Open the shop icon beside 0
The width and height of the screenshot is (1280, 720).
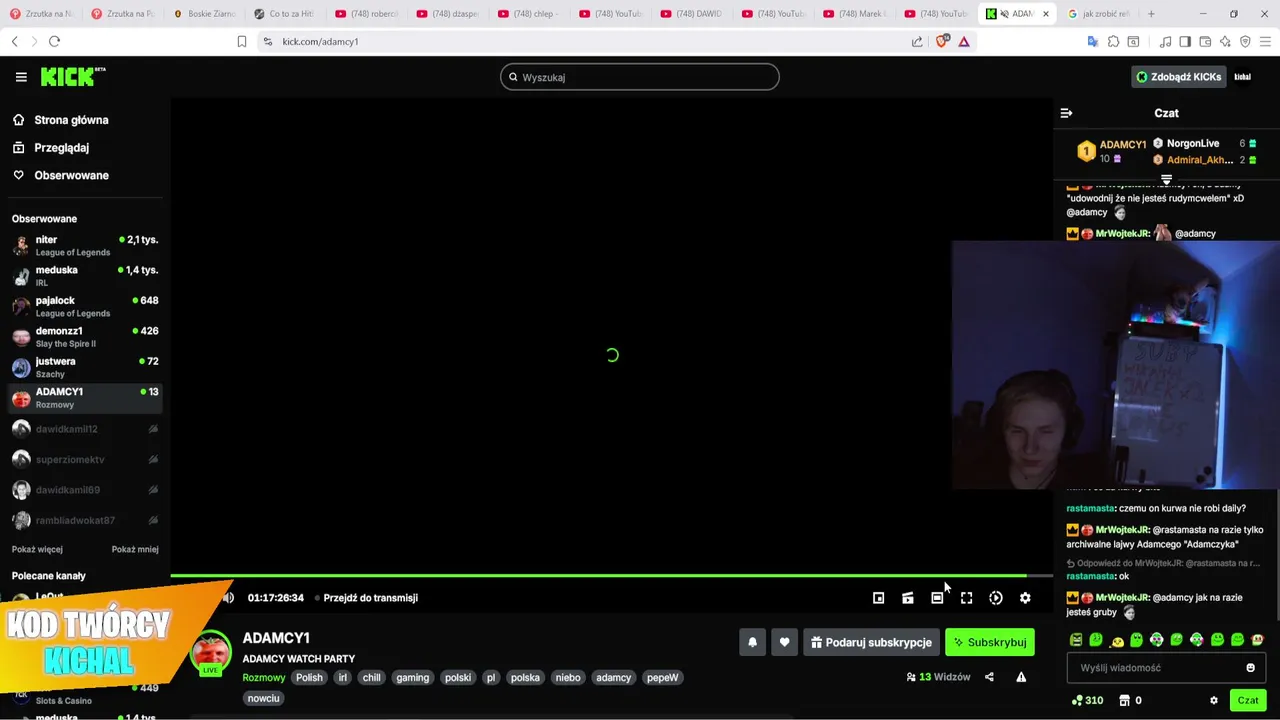point(1124,701)
